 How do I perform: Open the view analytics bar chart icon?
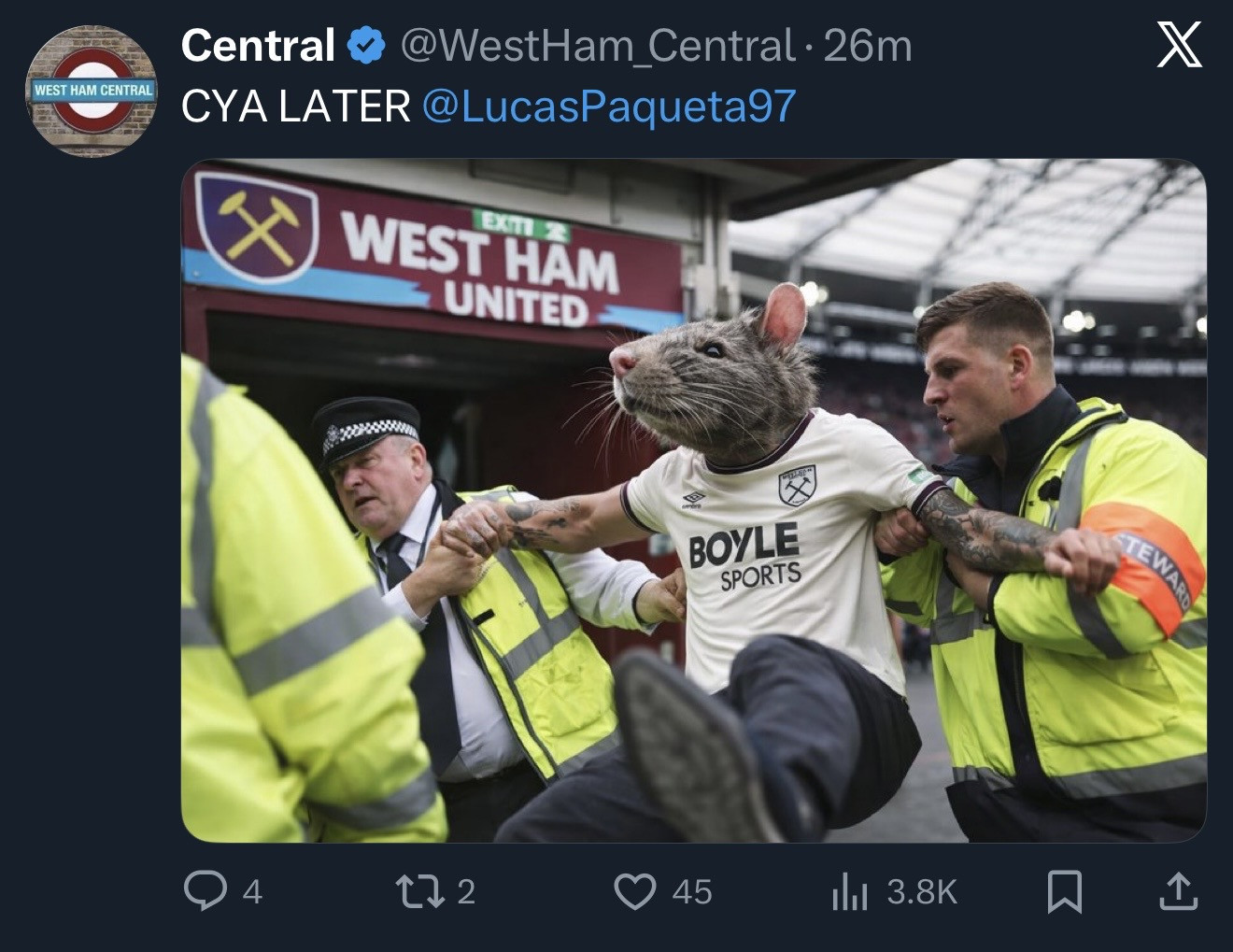coord(849,890)
